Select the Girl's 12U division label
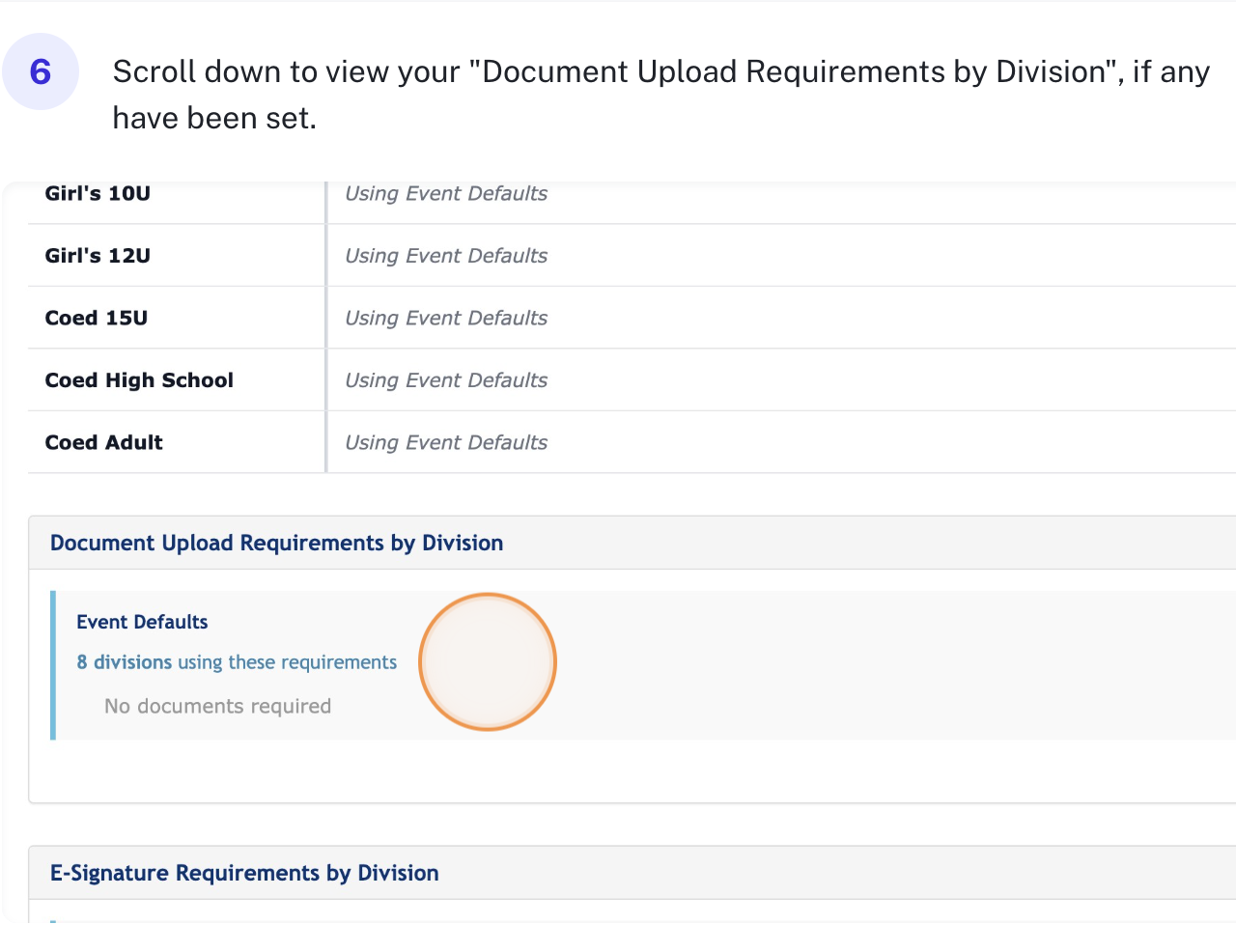1236x952 pixels. (98, 256)
